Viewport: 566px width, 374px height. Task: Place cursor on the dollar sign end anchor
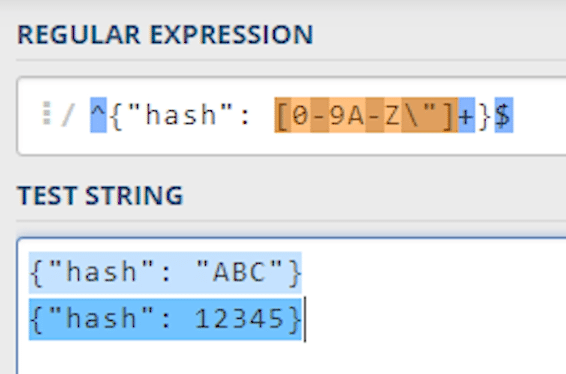coord(504,115)
